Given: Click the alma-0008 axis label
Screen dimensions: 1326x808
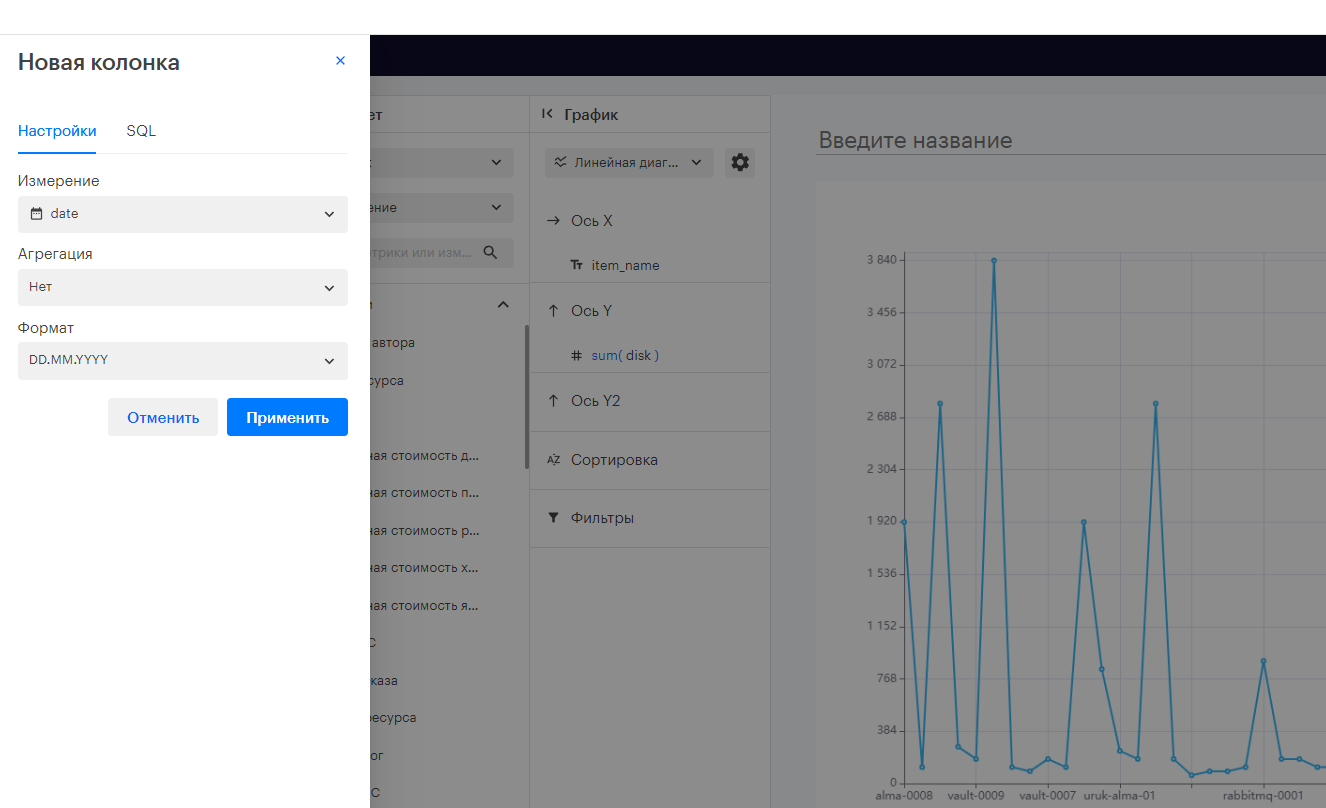Looking at the screenshot, I should click(904, 796).
